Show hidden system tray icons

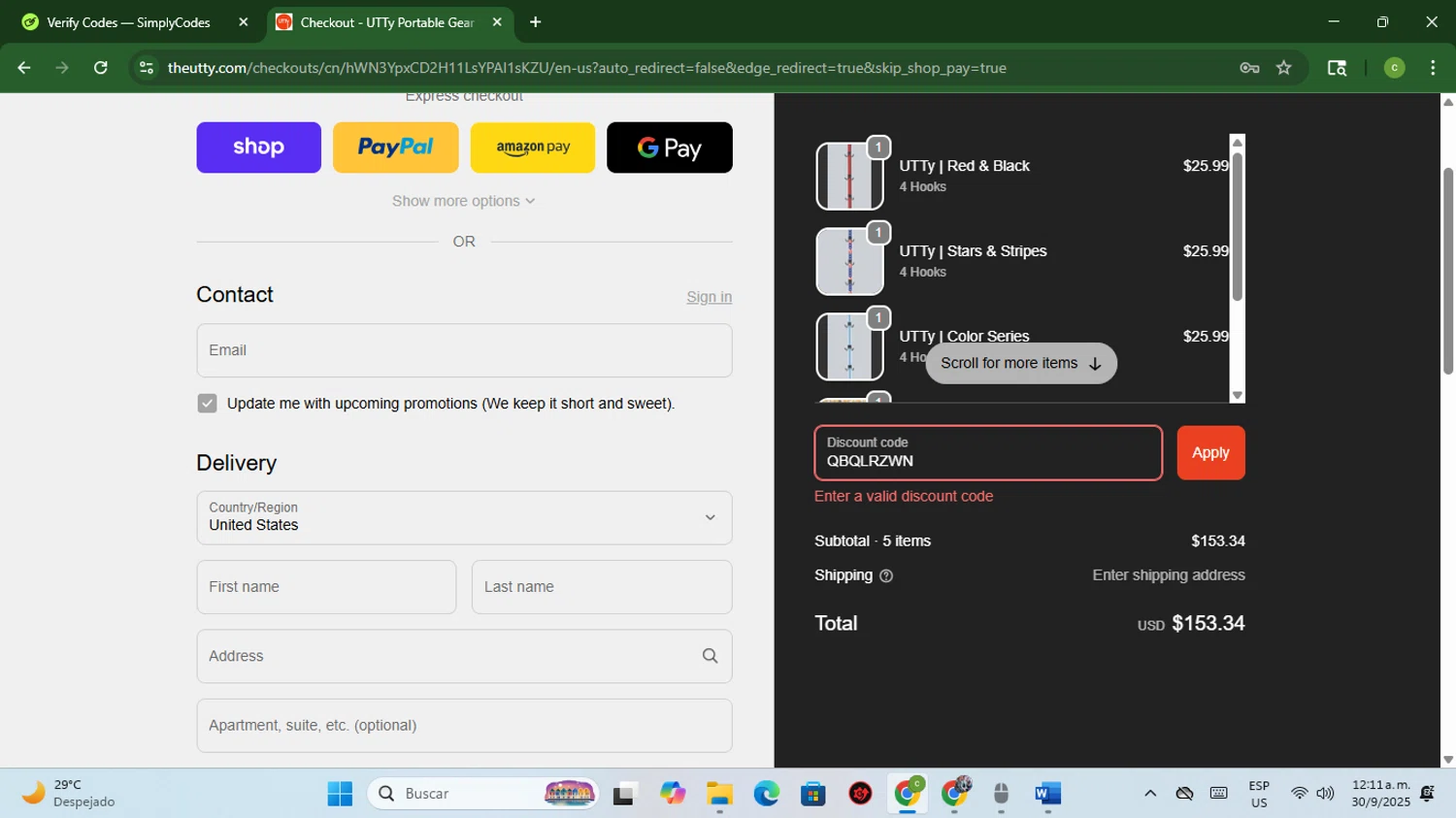[x=1150, y=794]
